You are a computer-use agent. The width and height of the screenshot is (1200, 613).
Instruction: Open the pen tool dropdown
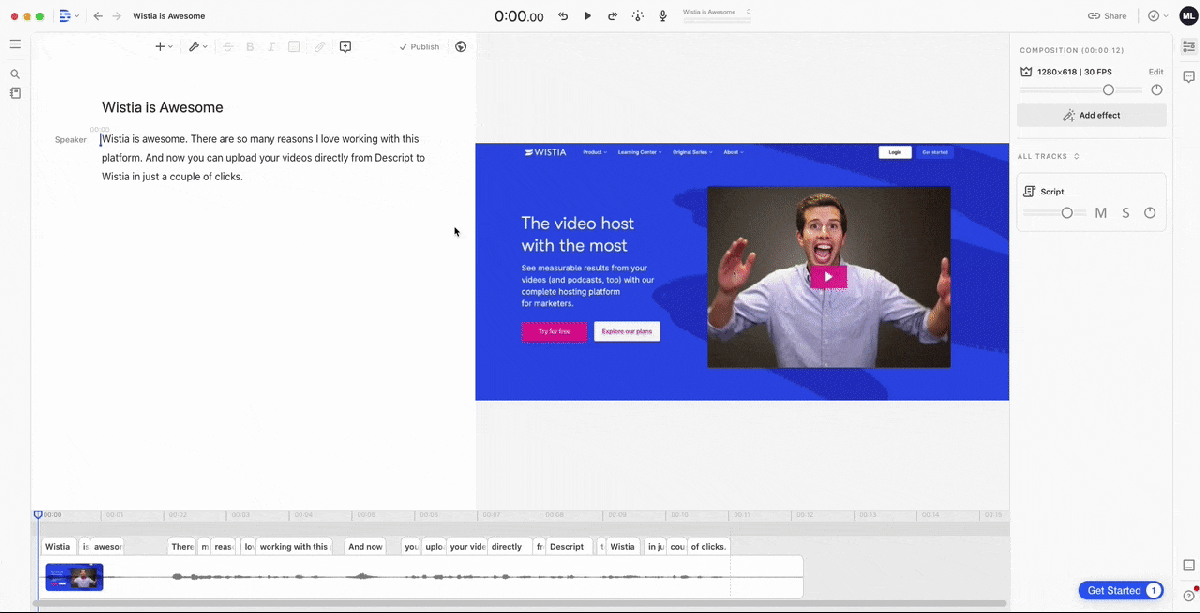tap(198, 46)
